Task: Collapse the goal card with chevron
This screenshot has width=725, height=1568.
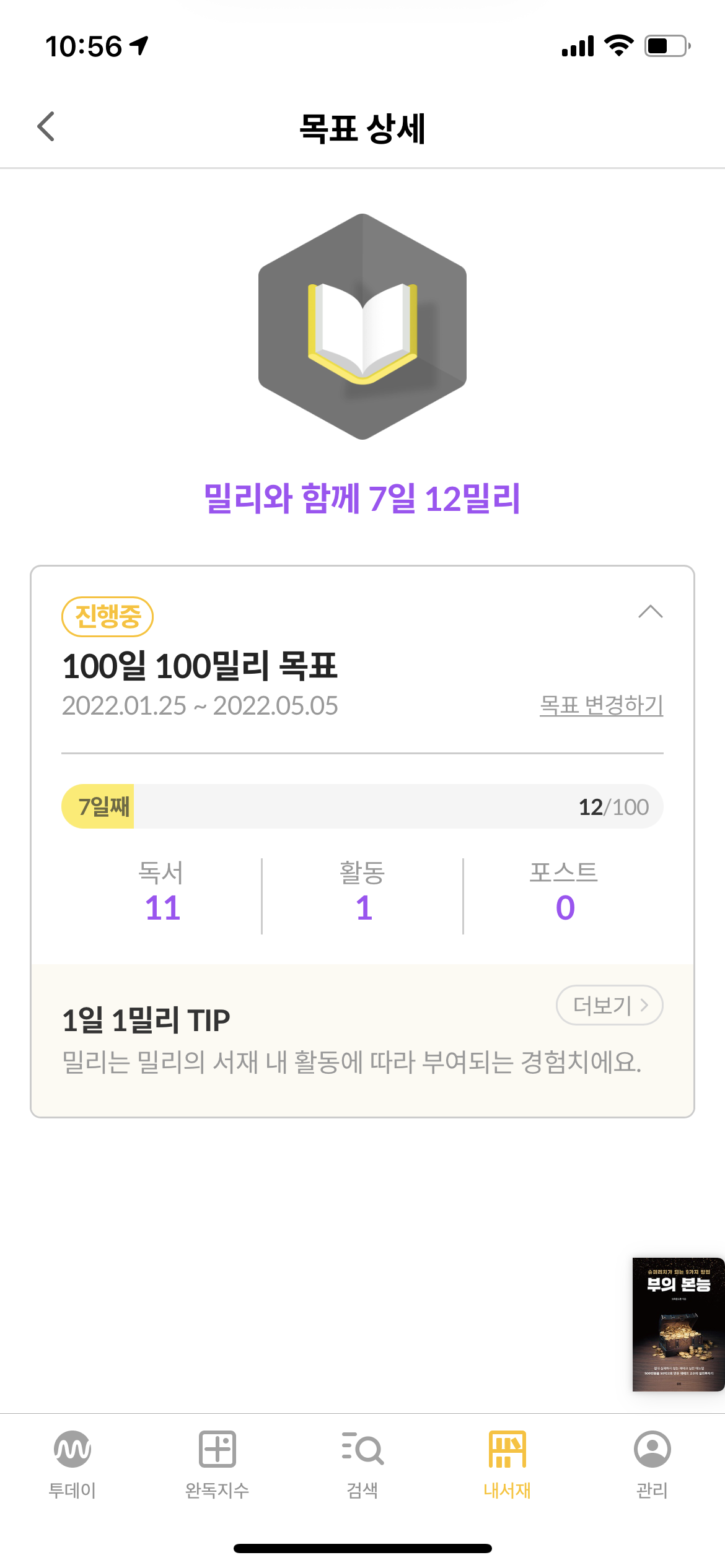Action: [650, 612]
